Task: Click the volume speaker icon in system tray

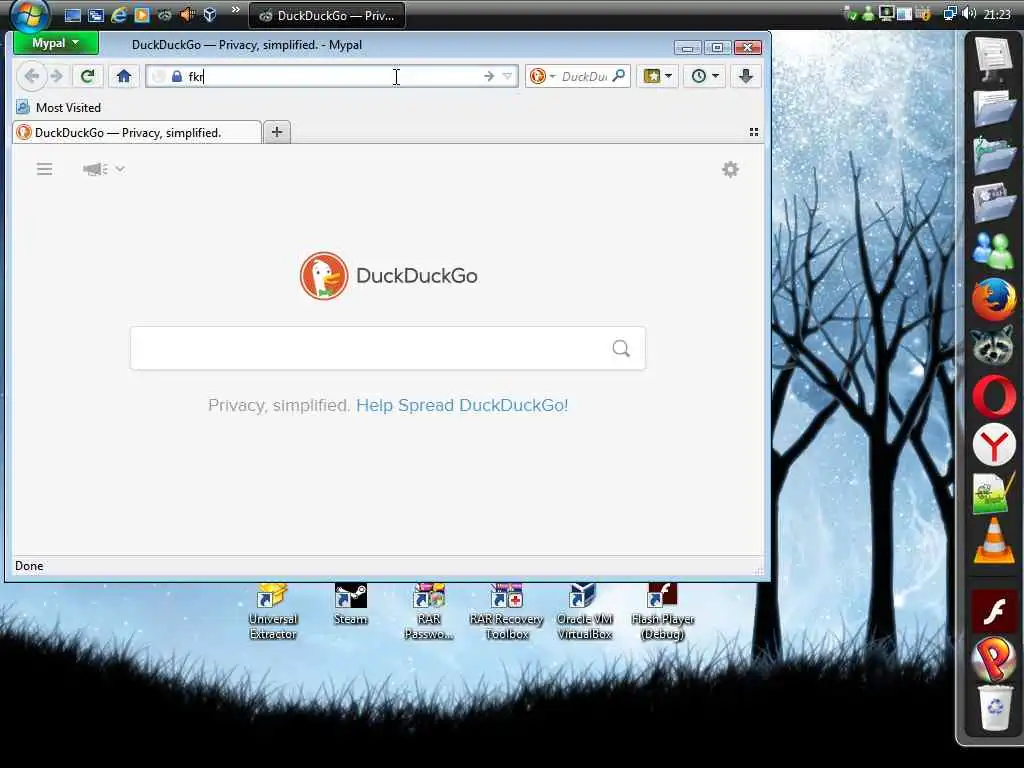Action: (969, 14)
